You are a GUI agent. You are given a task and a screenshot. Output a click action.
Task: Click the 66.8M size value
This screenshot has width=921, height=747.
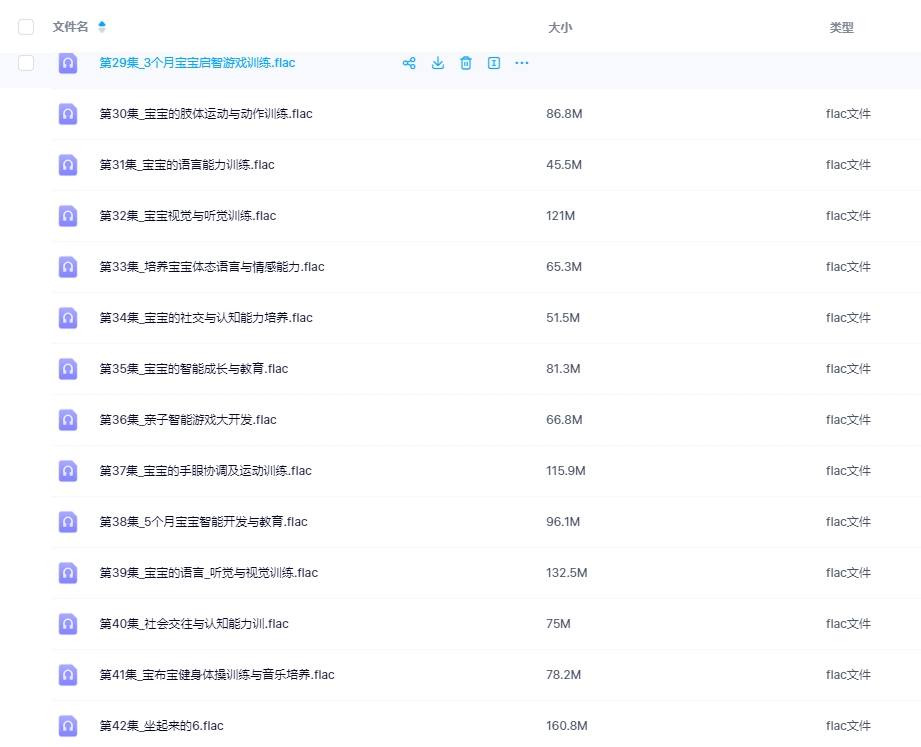pos(564,420)
